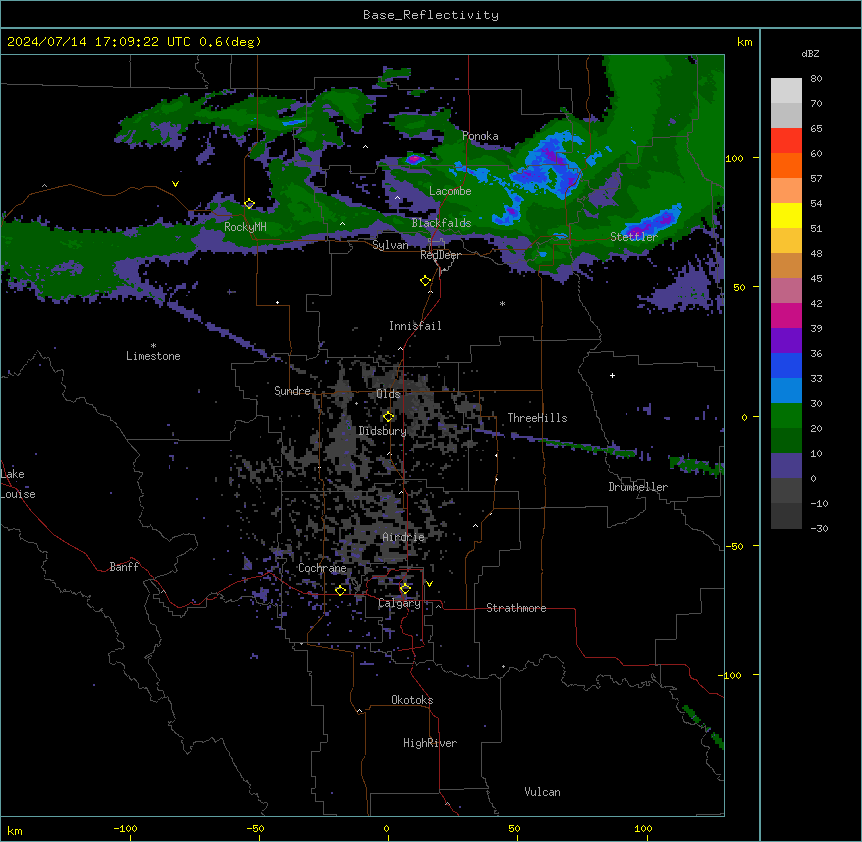Choose the dark green 10-20 dBZ swatch
Image resolution: width=862 pixels, height=842 pixels.
pyautogui.click(x=786, y=441)
